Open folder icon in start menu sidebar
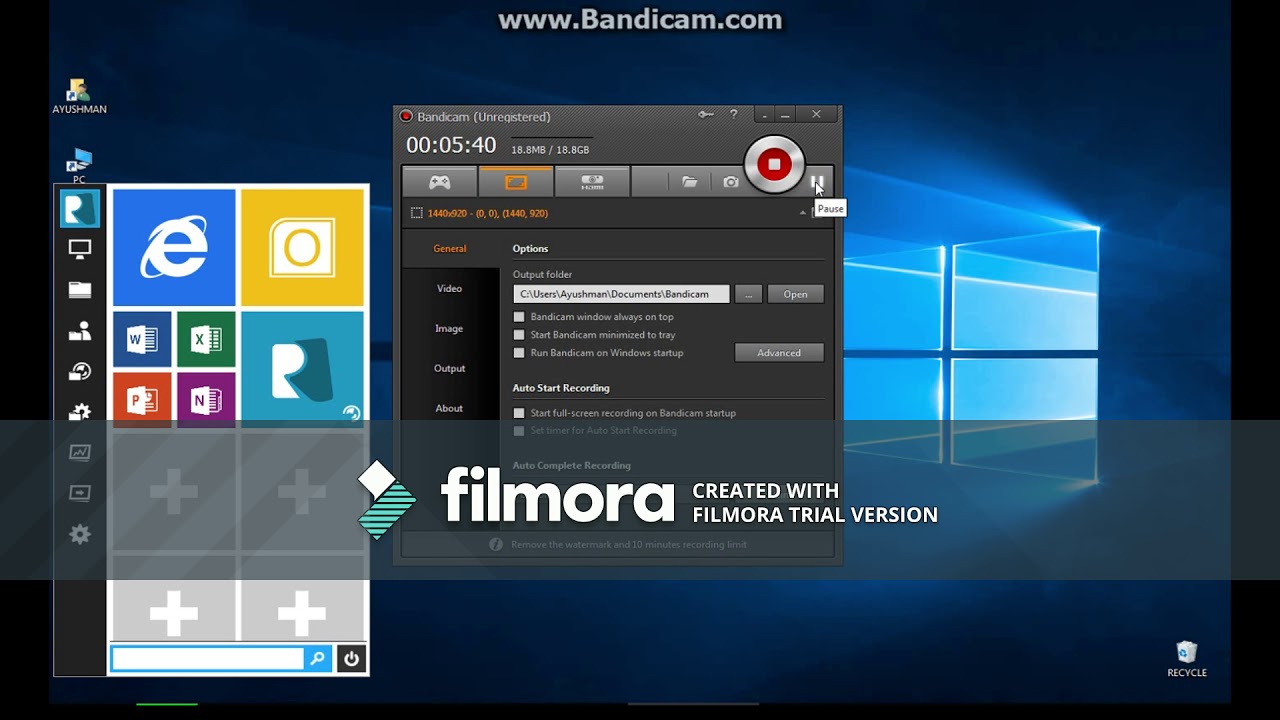 tap(80, 291)
